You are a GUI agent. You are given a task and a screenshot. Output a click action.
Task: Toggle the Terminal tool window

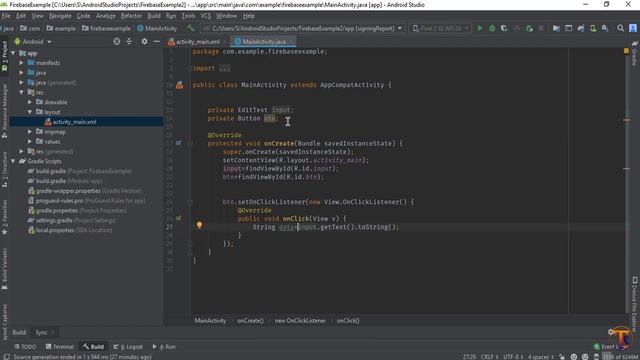(60, 347)
